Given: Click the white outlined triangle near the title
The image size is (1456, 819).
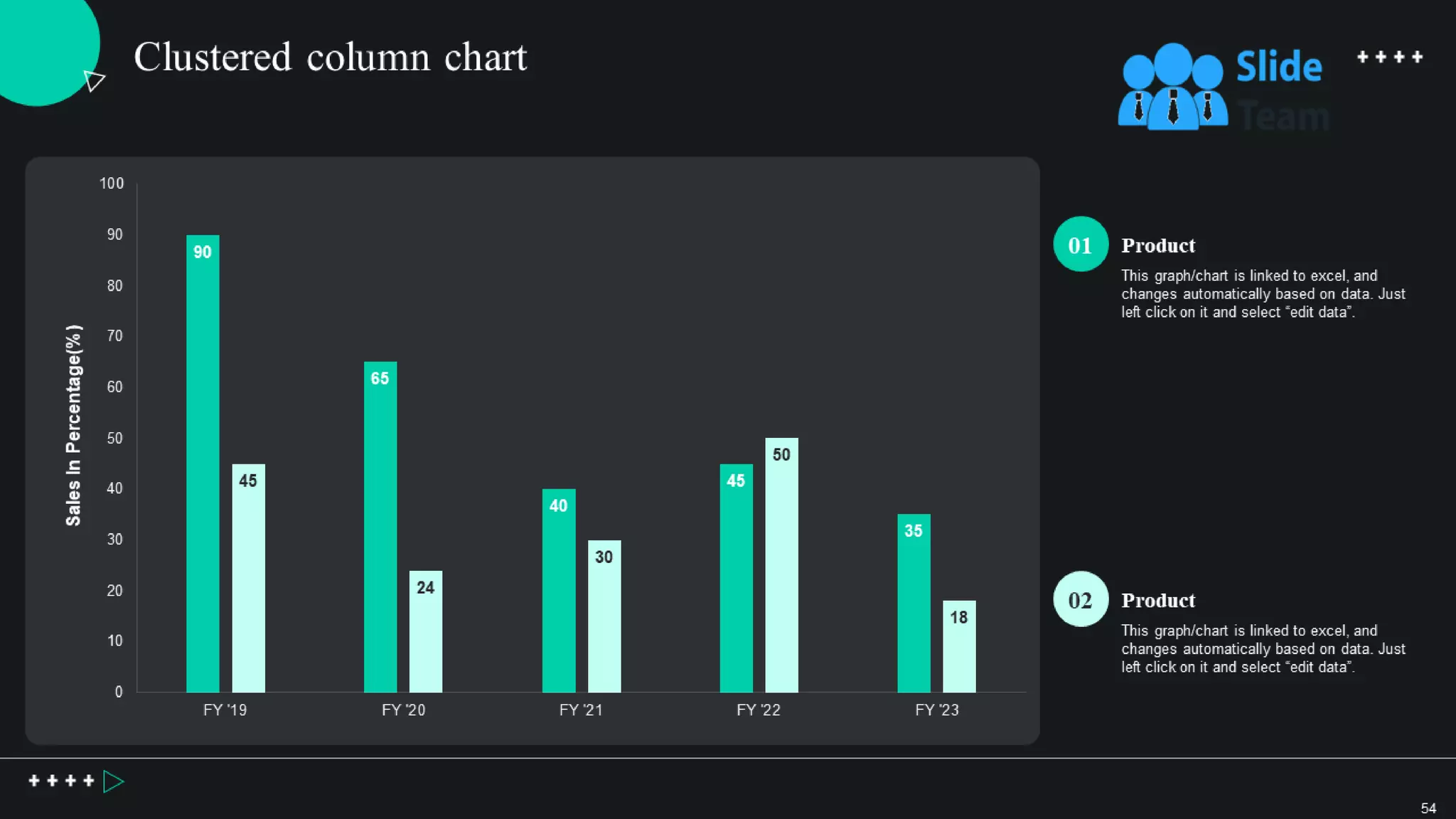Looking at the screenshot, I should point(94,80).
